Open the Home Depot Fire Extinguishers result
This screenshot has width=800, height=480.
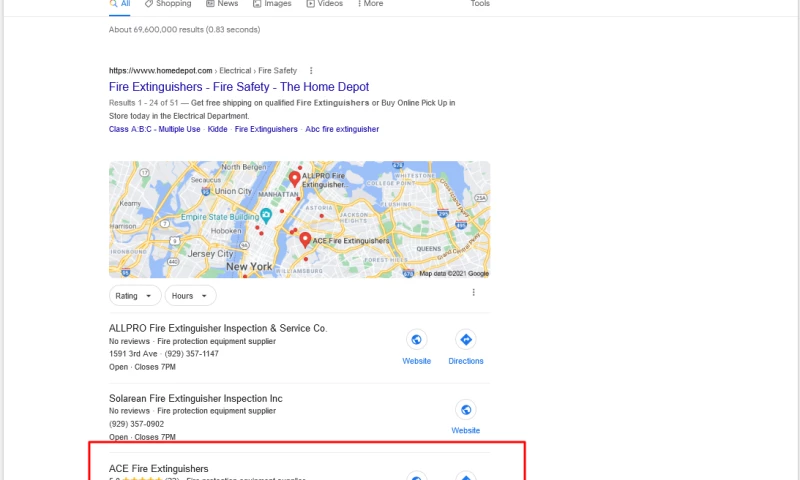click(x=239, y=87)
